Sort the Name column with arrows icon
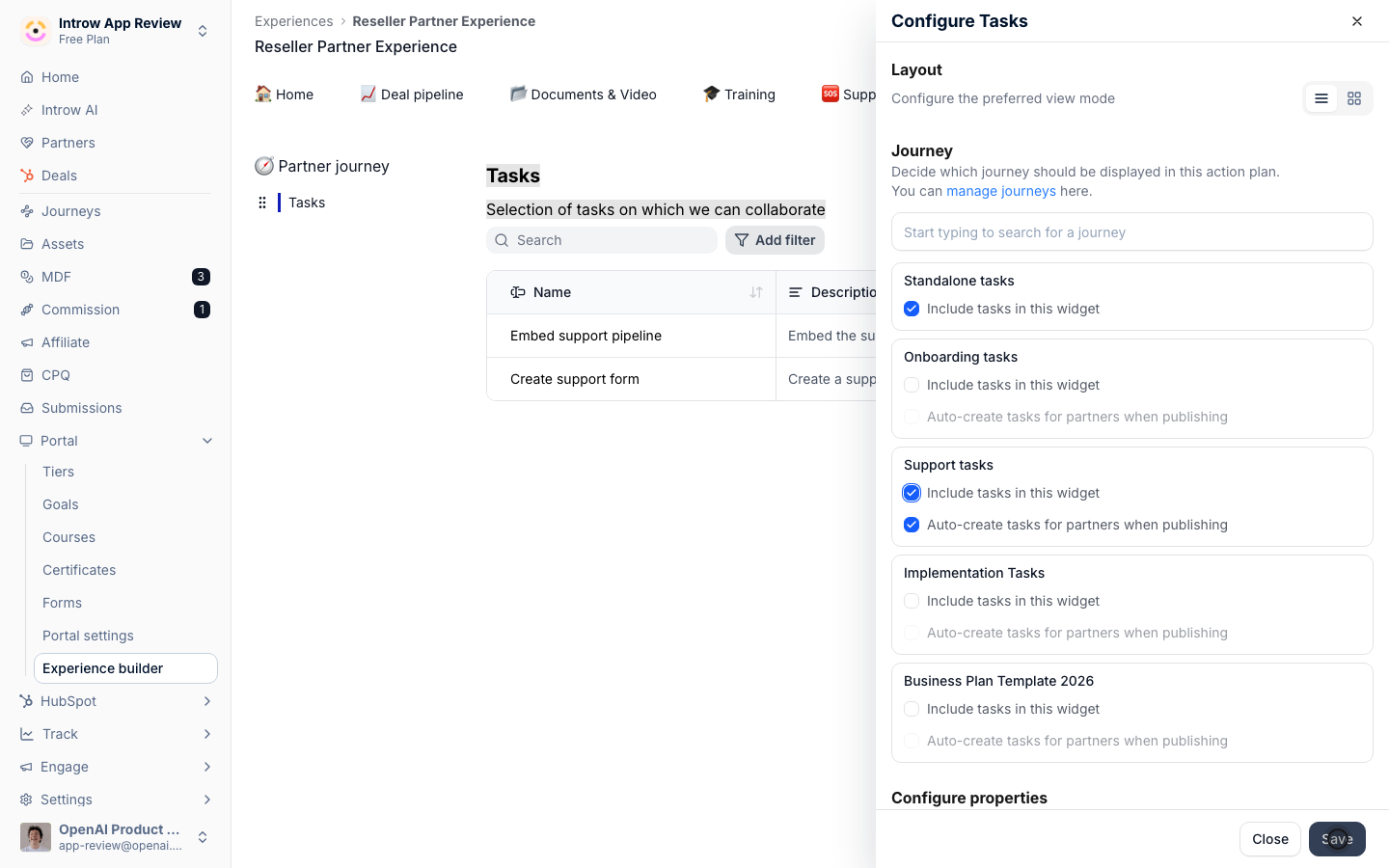 coord(756,292)
